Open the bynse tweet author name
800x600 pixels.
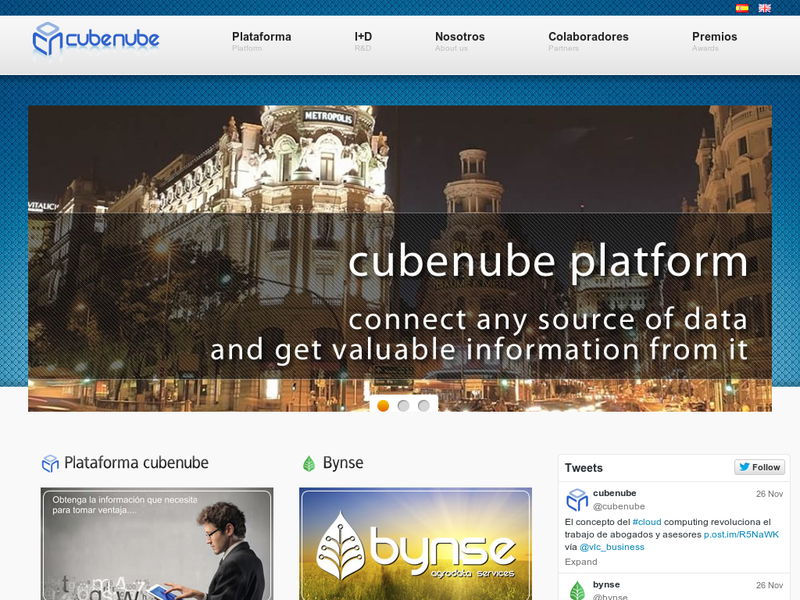[x=606, y=585]
